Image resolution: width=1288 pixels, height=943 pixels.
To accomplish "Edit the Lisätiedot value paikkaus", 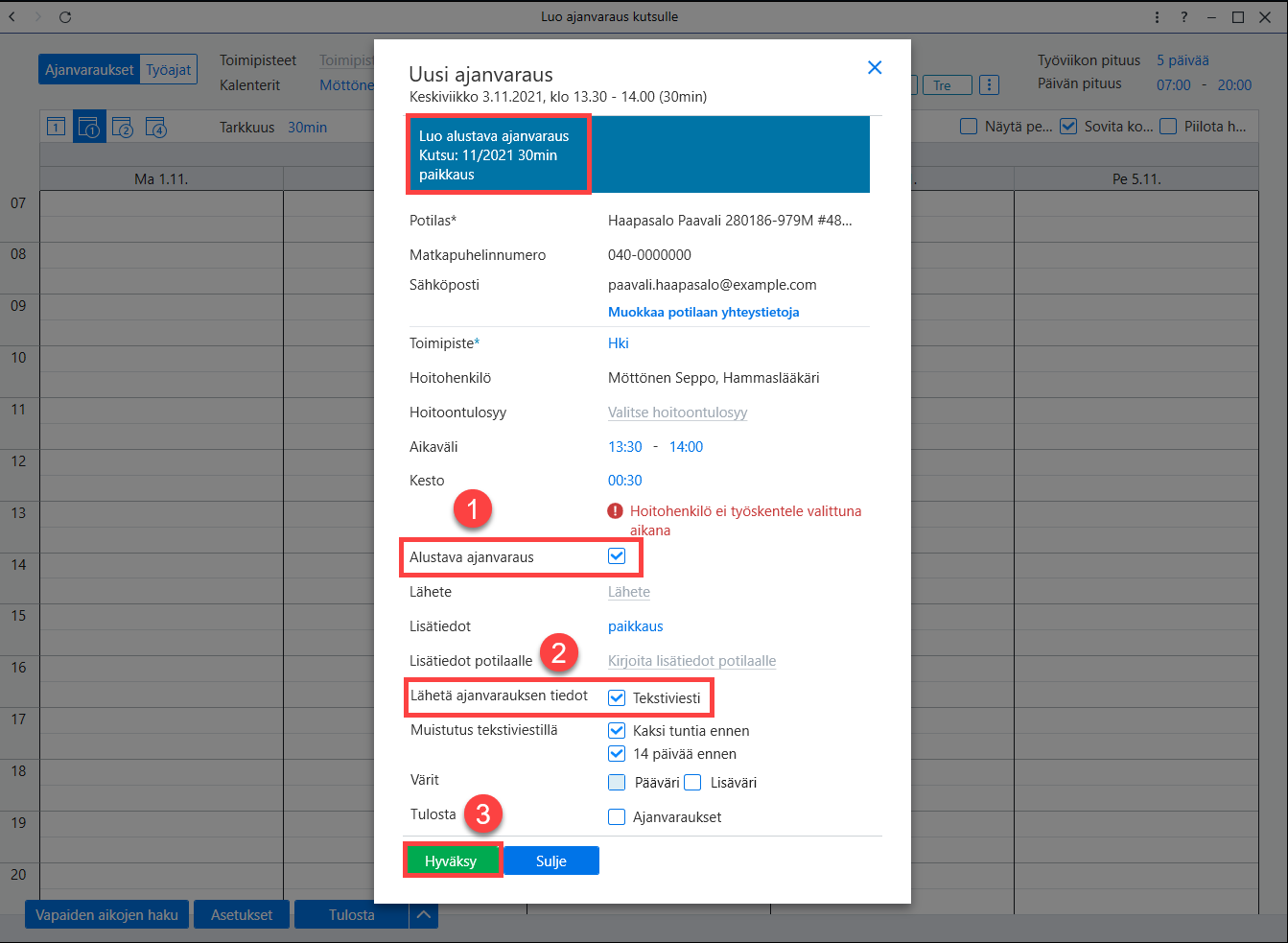I will pyautogui.click(x=636, y=625).
